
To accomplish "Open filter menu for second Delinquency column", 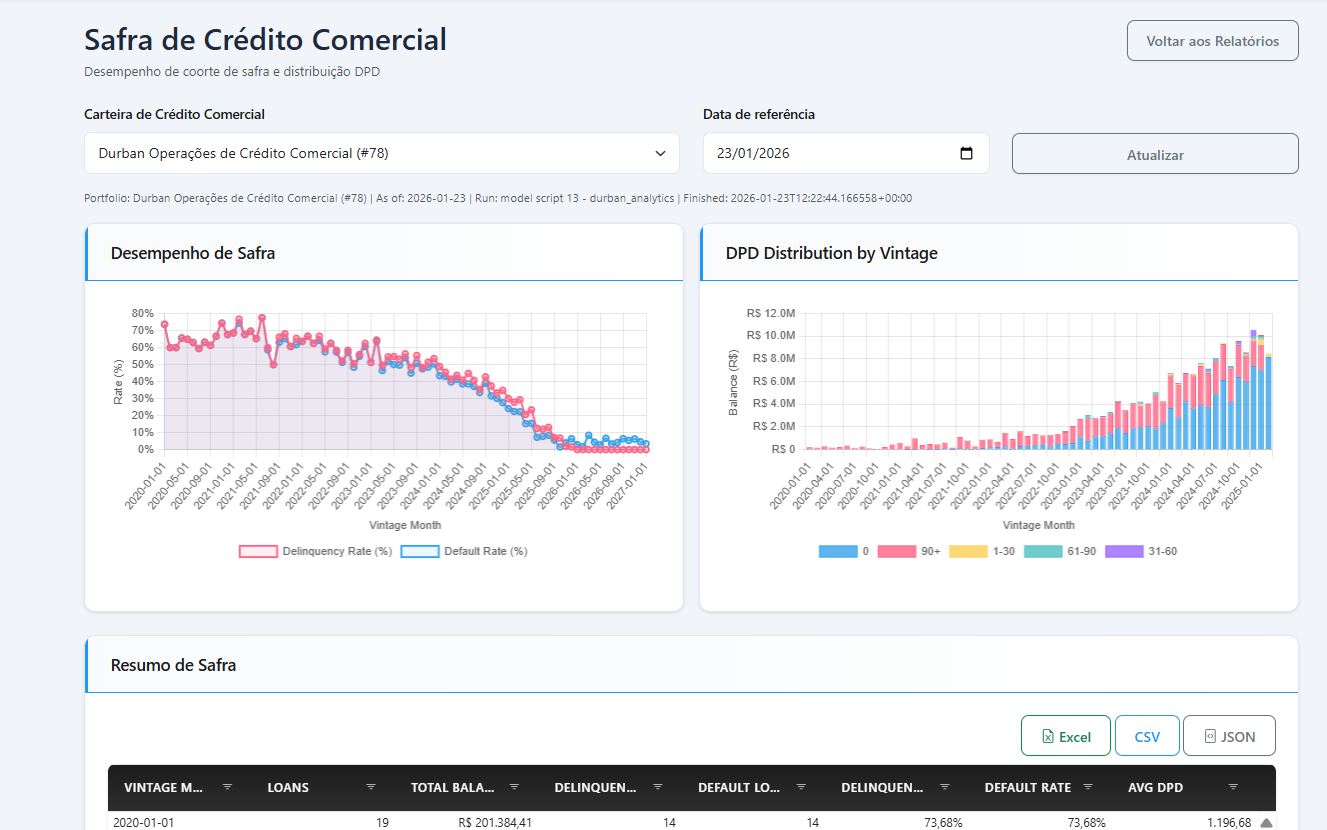I will (x=944, y=787).
